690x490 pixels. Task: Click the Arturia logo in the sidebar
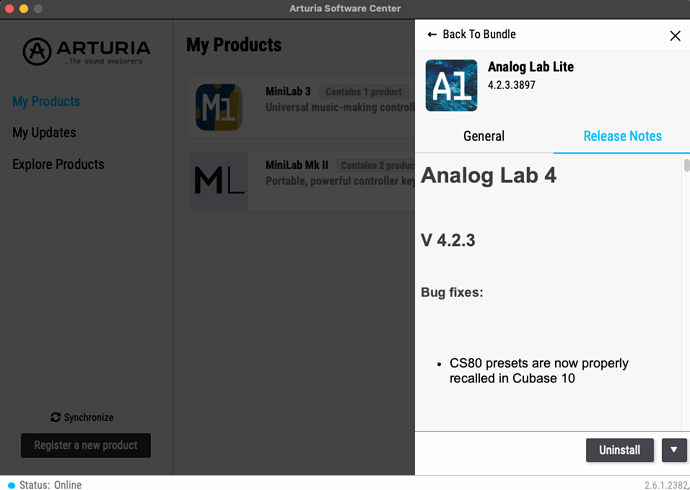(86, 51)
